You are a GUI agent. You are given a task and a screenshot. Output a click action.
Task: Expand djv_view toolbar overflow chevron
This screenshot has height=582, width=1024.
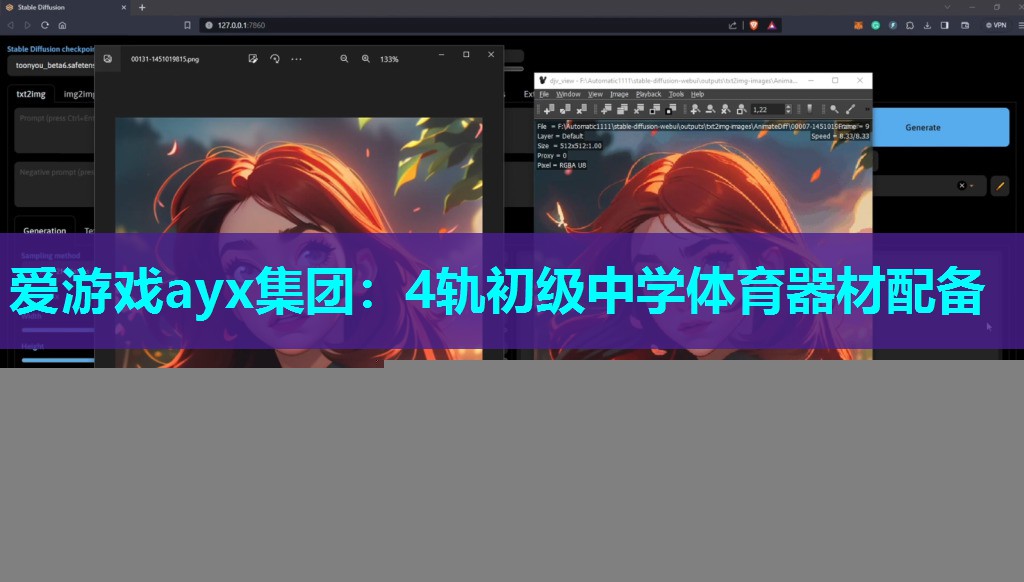[x=867, y=109]
